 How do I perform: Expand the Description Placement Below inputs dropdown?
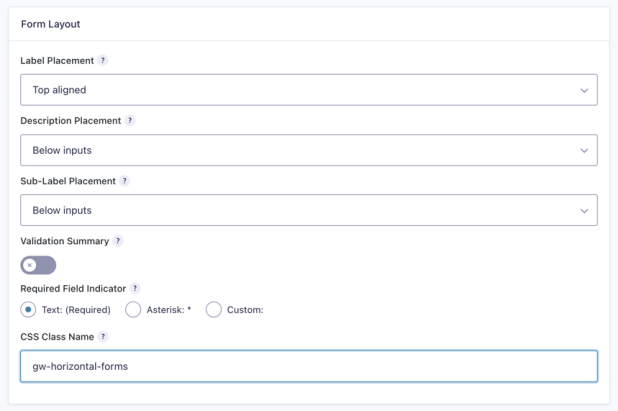point(309,150)
